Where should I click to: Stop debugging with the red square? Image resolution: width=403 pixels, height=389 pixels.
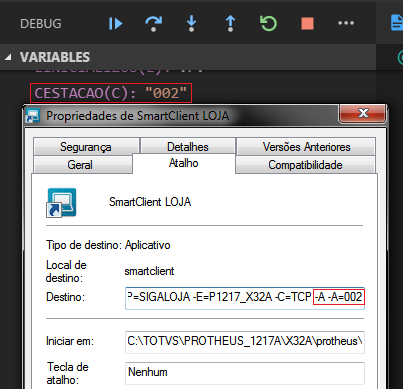pyautogui.click(x=307, y=24)
